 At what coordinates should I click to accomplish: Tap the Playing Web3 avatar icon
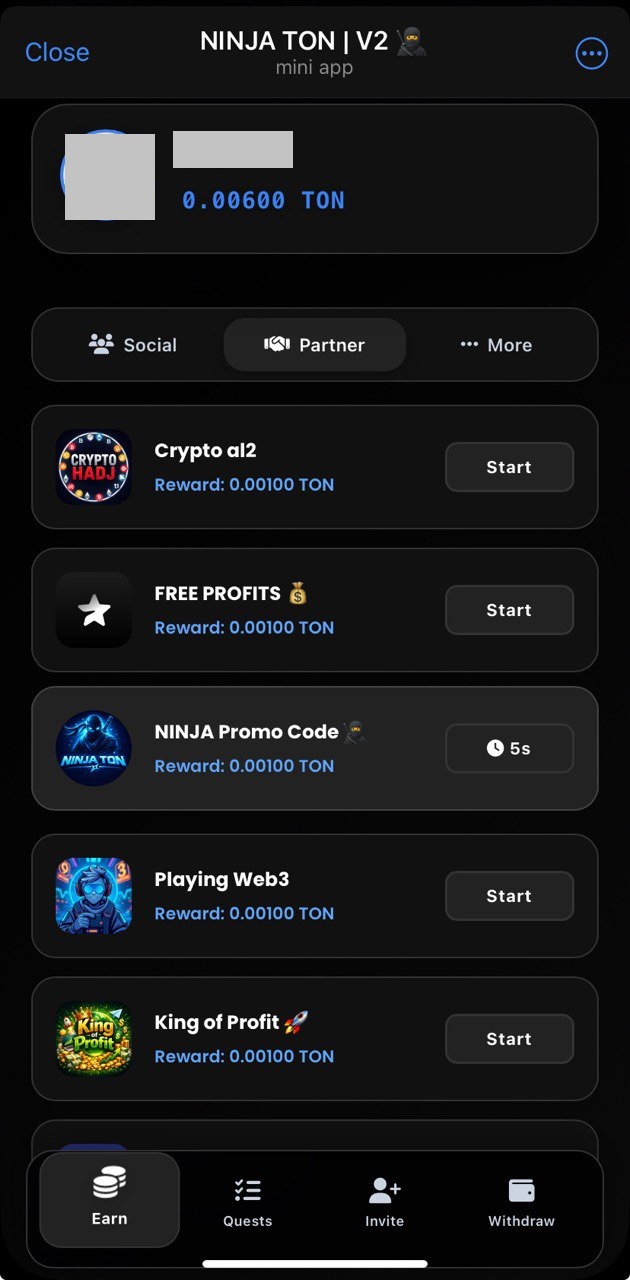[x=94, y=895]
